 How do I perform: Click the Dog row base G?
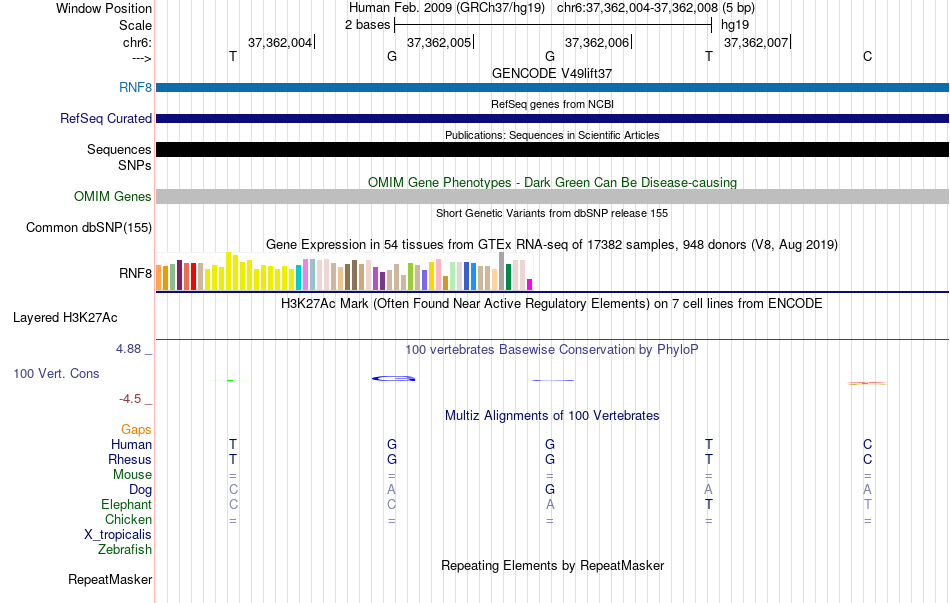coord(550,489)
